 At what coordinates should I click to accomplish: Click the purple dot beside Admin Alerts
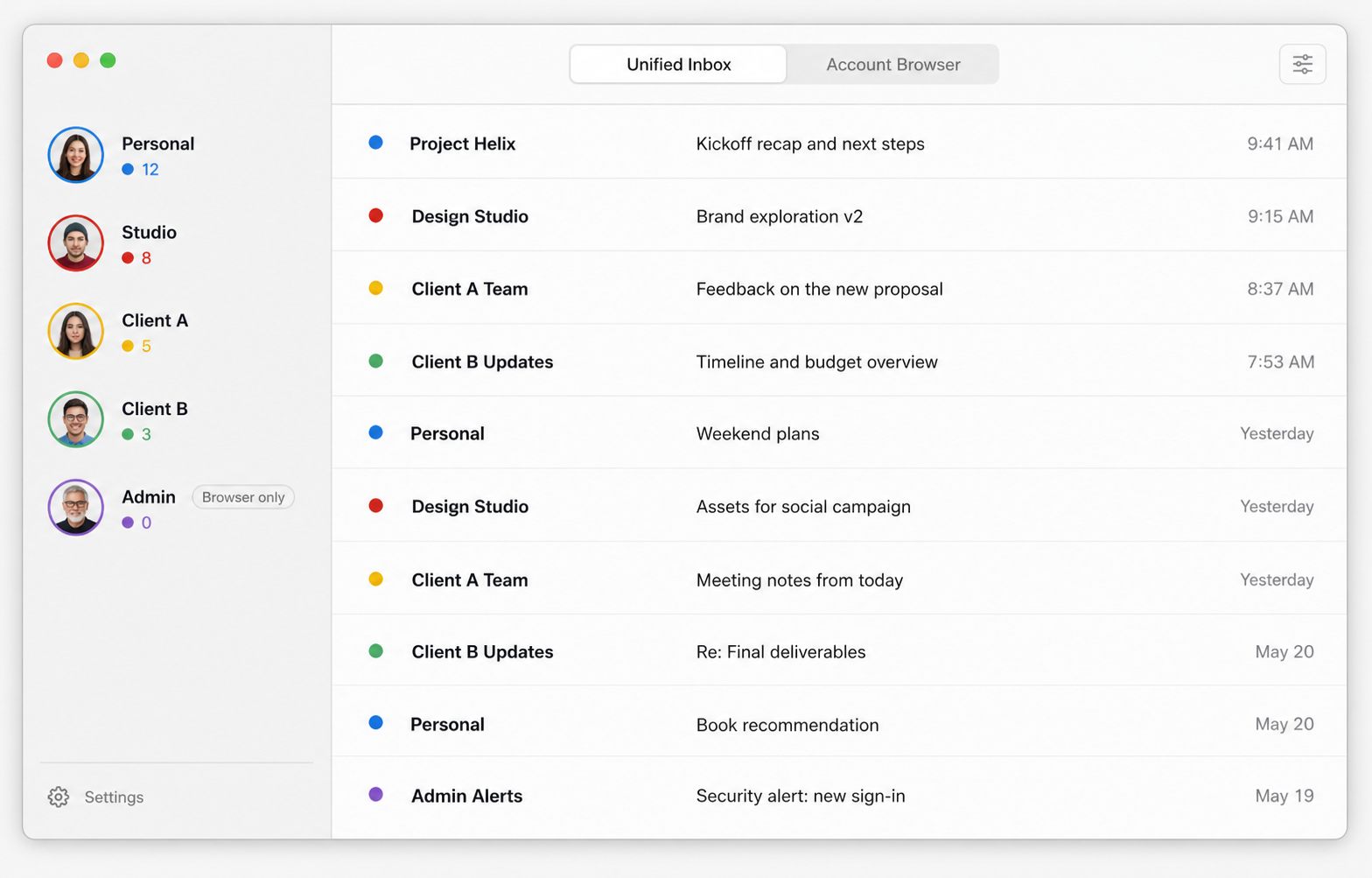point(375,795)
